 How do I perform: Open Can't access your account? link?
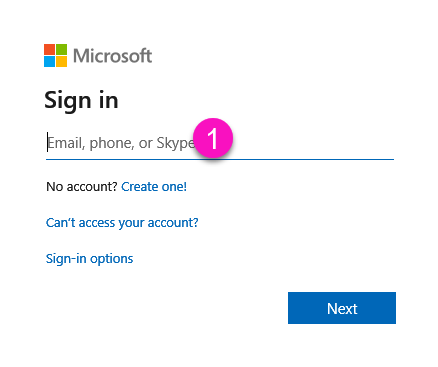(122, 223)
